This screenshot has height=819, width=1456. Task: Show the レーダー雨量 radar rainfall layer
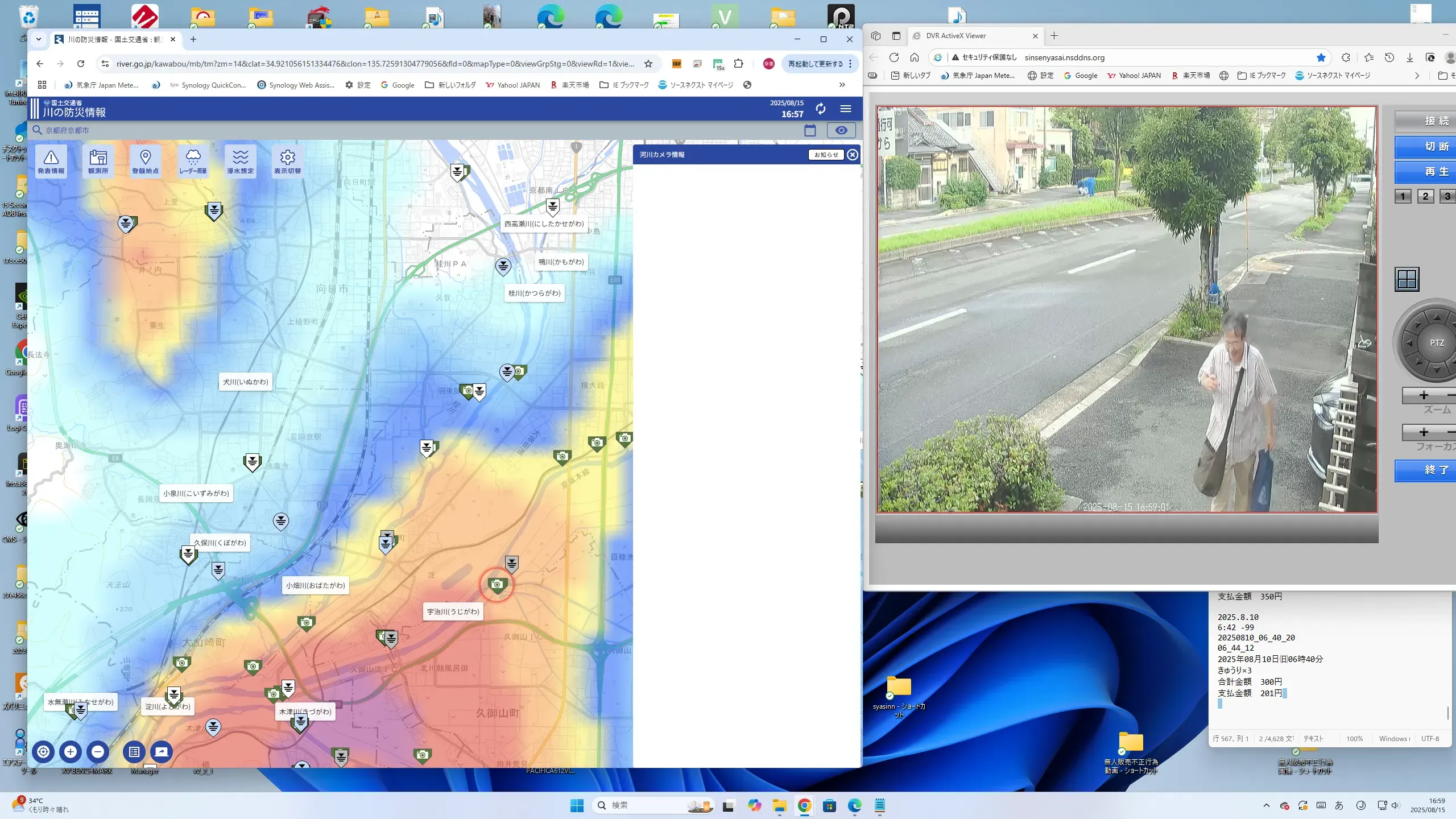click(x=193, y=162)
